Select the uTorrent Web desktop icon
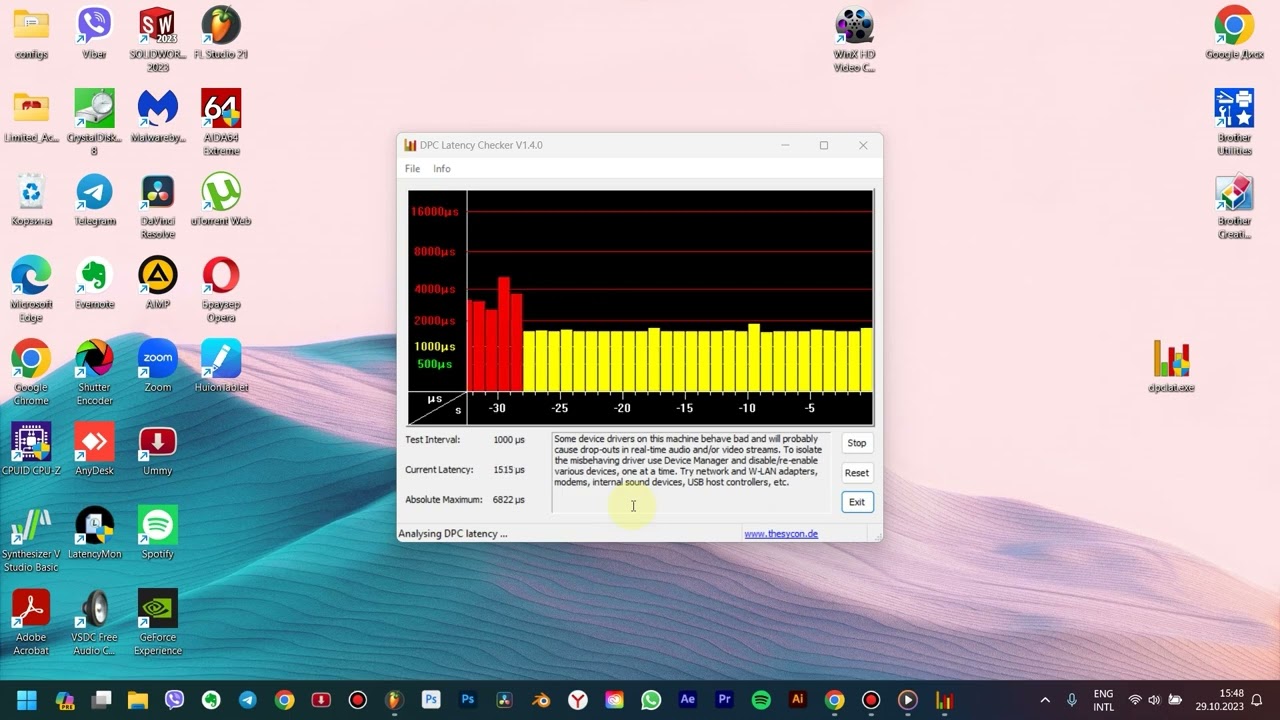The image size is (1280, 720). [x=221, y=199]
